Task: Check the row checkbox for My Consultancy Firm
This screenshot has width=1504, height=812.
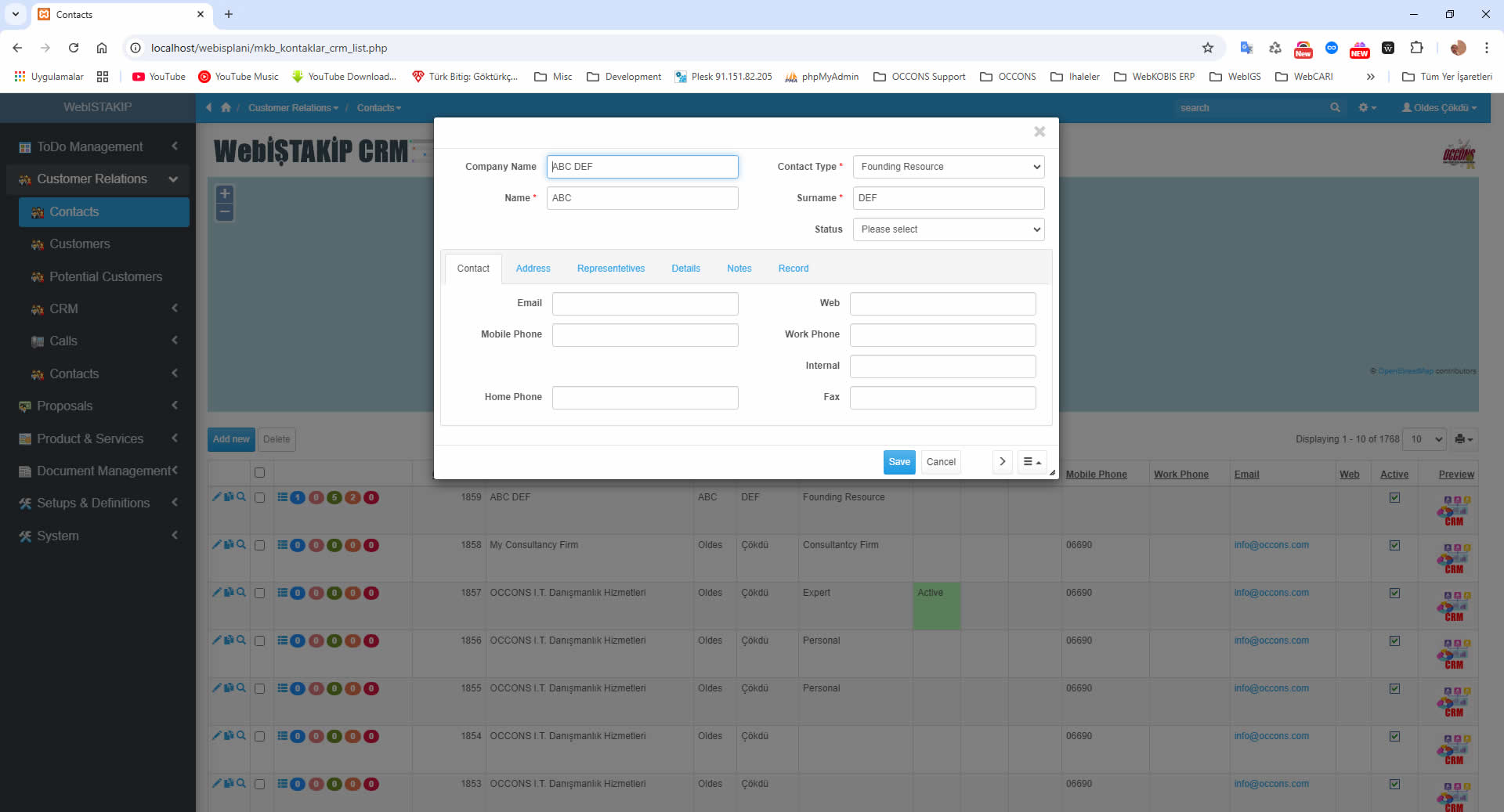Action: pyautogui.click(x=259, y=545)
